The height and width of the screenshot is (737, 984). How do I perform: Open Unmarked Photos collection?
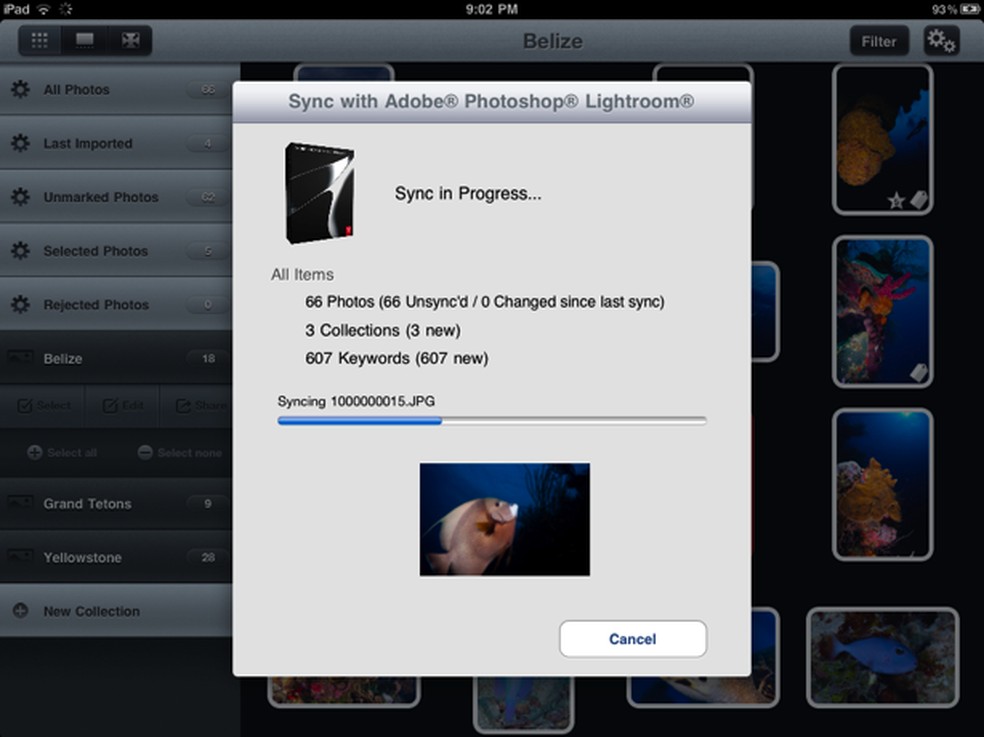(116, 197)
